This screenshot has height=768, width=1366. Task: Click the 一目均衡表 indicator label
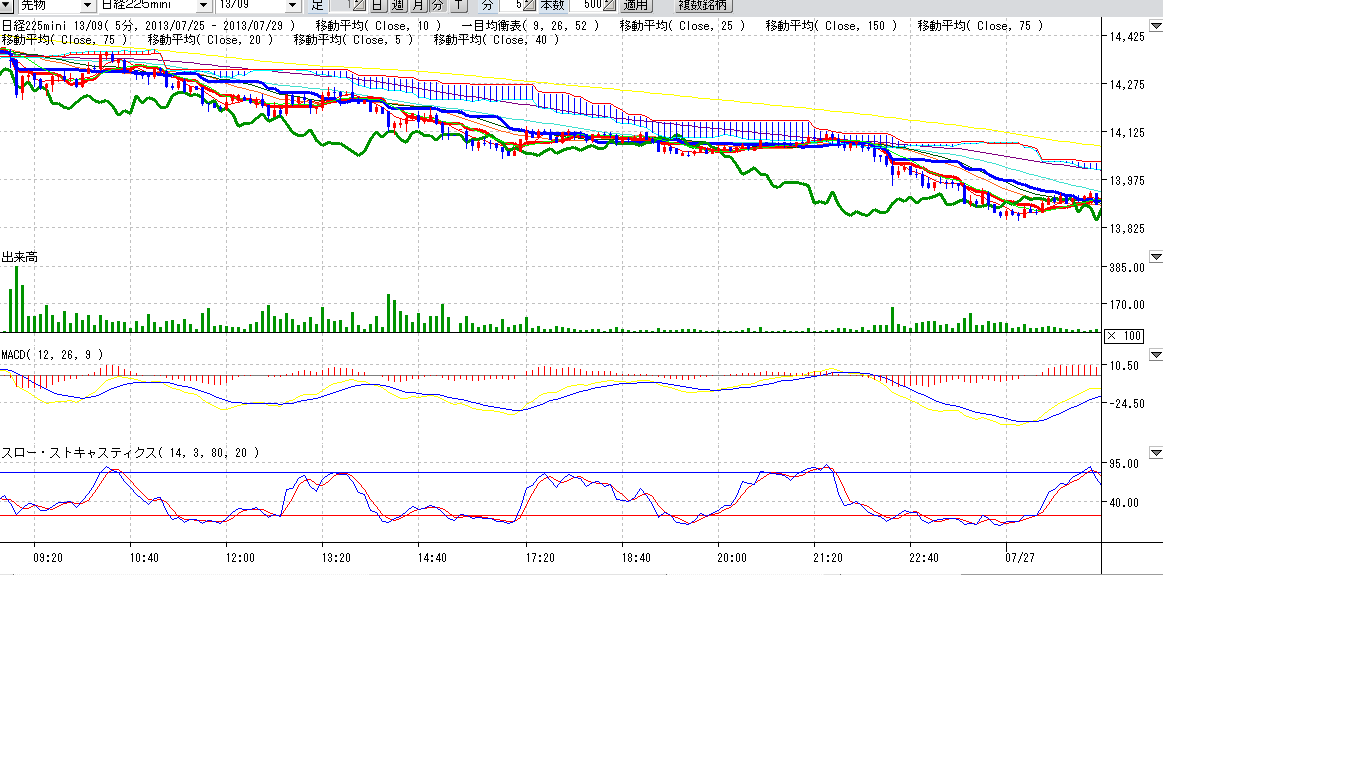[530, 26]
